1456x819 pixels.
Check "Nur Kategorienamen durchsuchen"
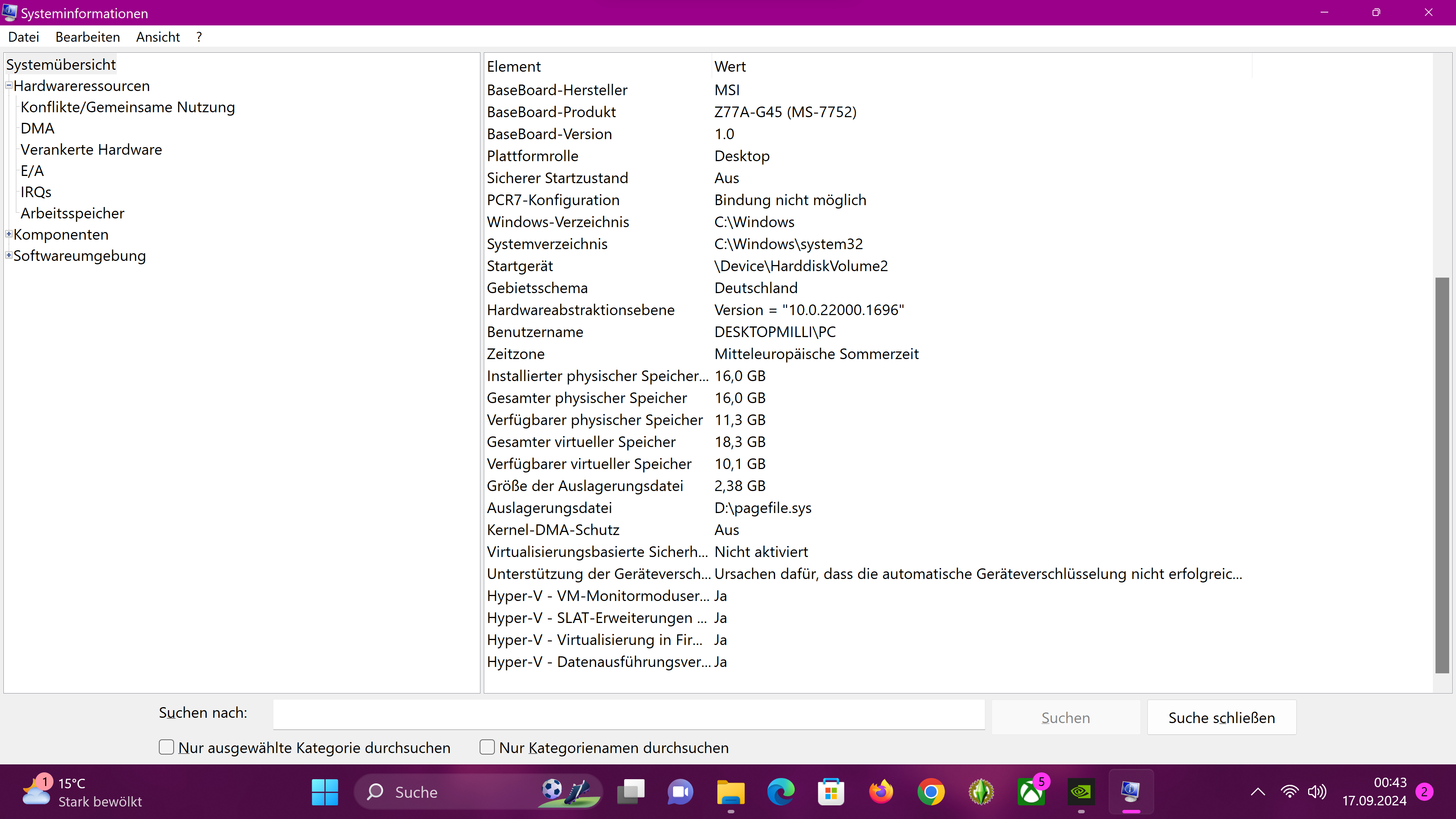(x=486, y=747)
